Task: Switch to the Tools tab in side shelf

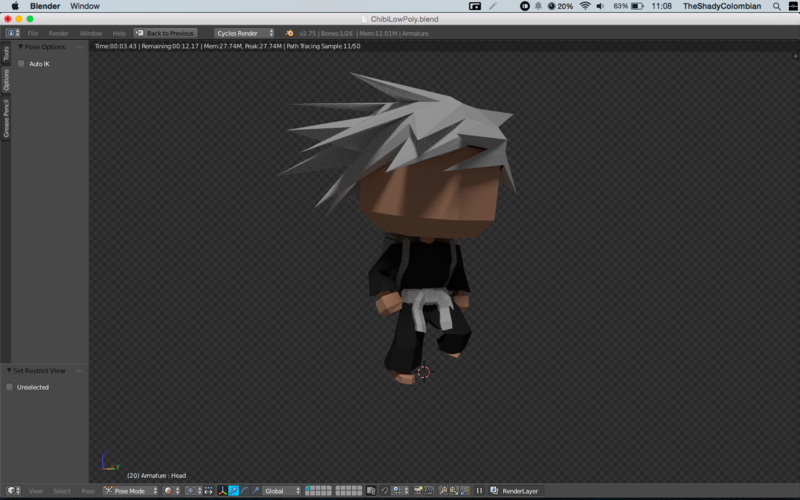Action: pos(6,53)
